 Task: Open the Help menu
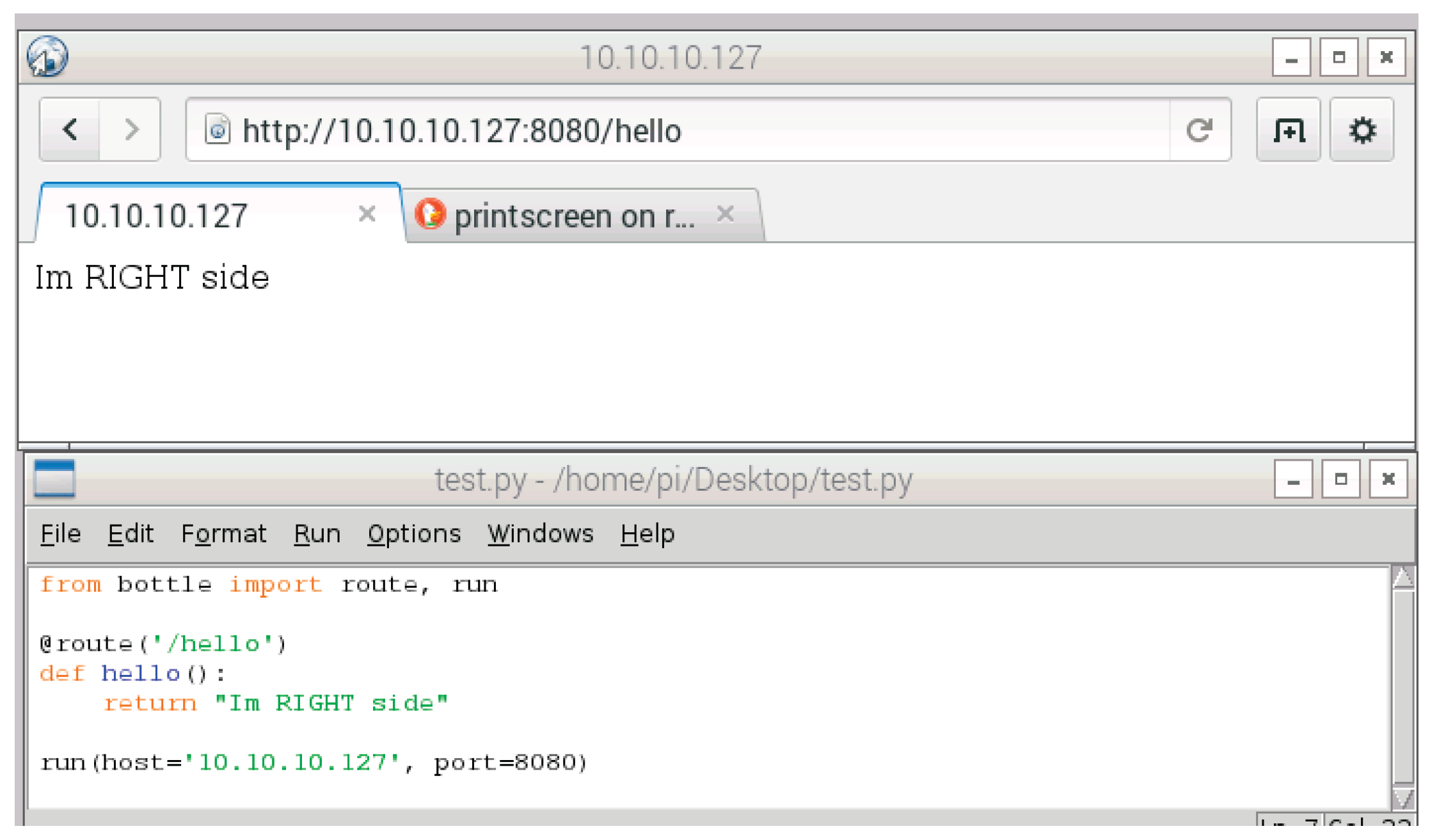click(647, 533)
